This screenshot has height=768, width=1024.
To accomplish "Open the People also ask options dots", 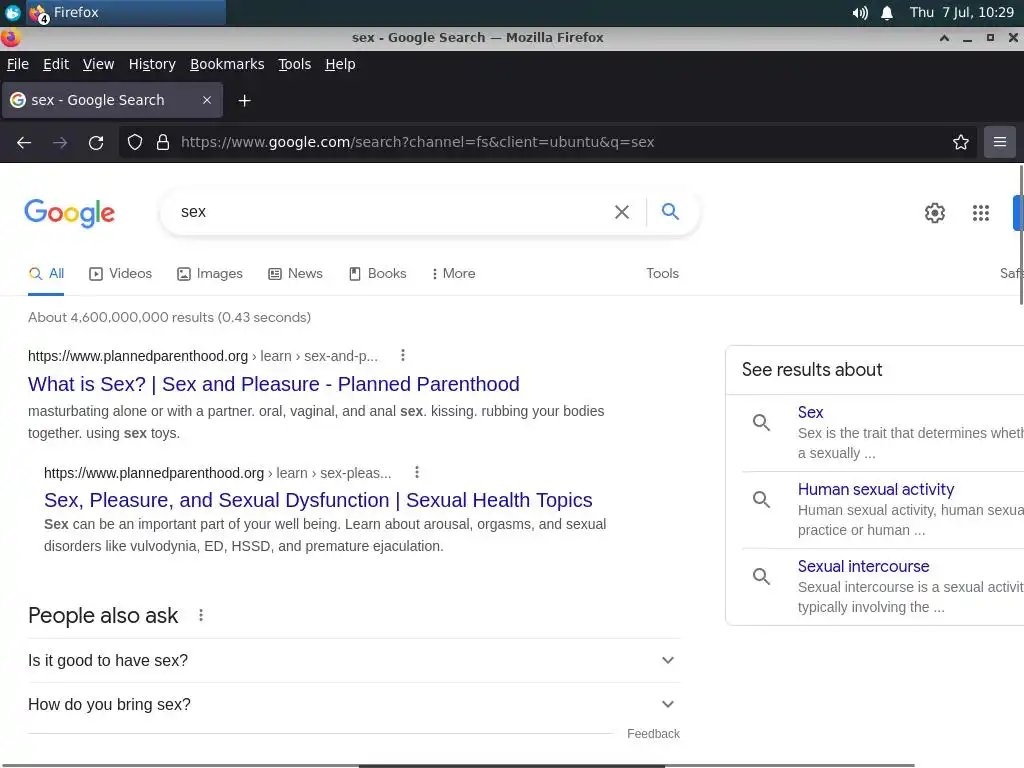I will tap(200, 615).
